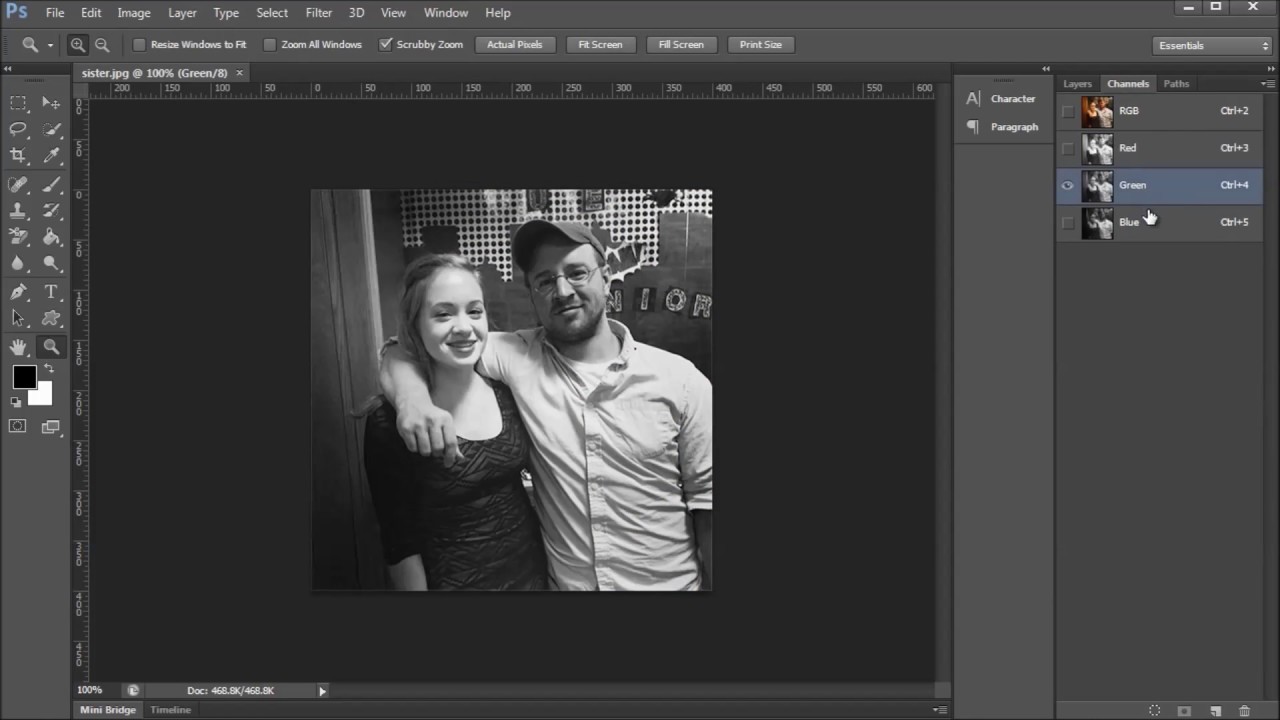Hide the Green channel eye icon
The image size is (1280, 720).
(x=1068, y=185)
